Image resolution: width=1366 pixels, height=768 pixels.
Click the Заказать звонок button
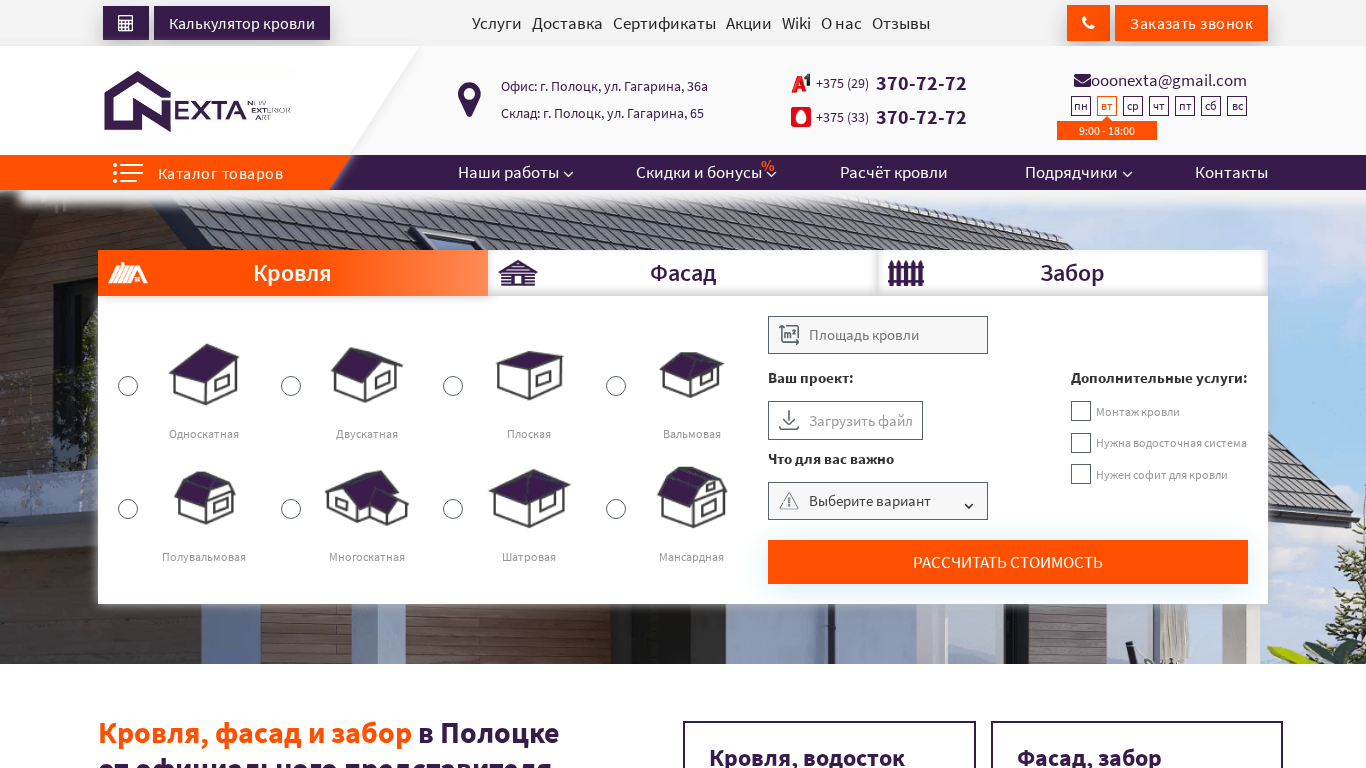(1191, 23)
